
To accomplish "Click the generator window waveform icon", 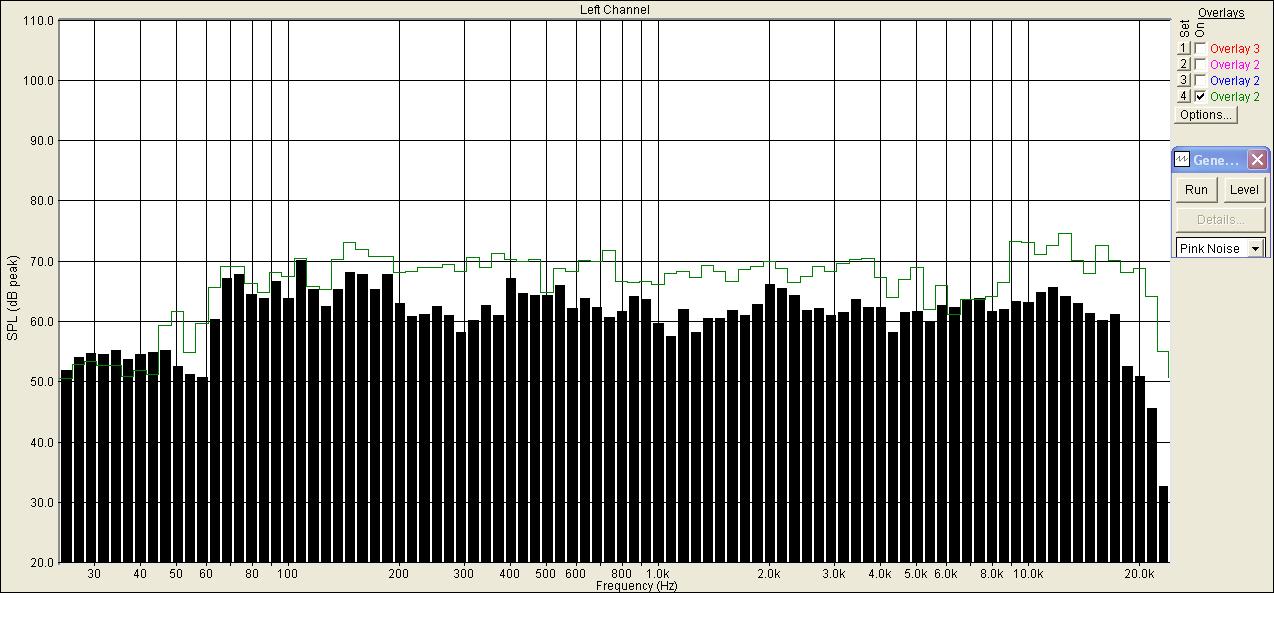I will [1182, 160].
